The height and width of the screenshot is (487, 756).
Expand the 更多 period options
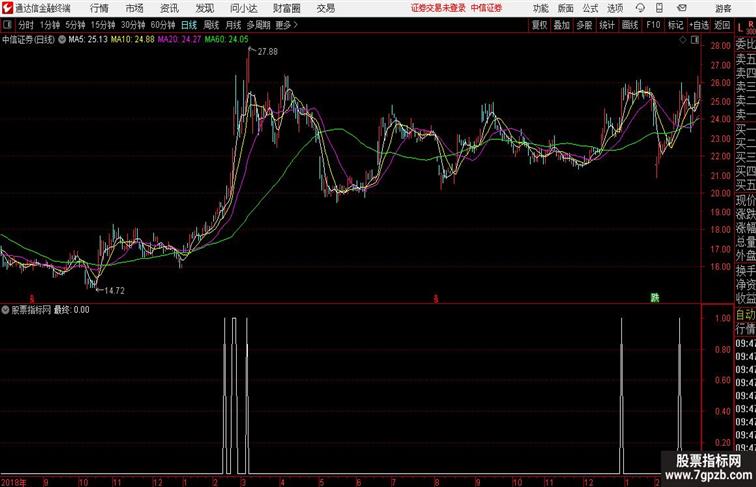pos(286,25)
